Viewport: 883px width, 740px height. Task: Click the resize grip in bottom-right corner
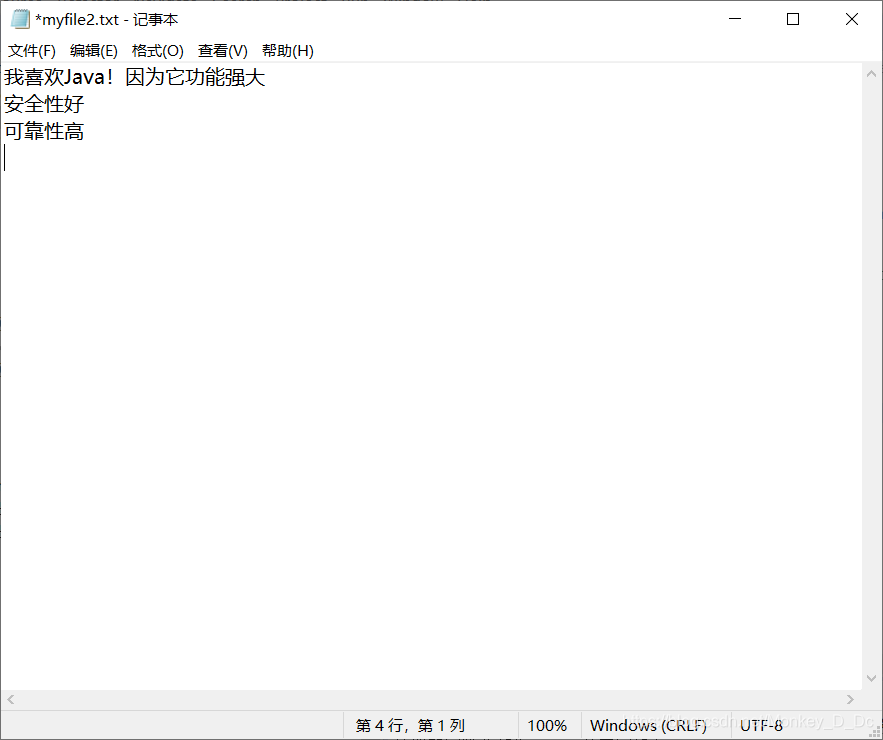pos(875,732)
